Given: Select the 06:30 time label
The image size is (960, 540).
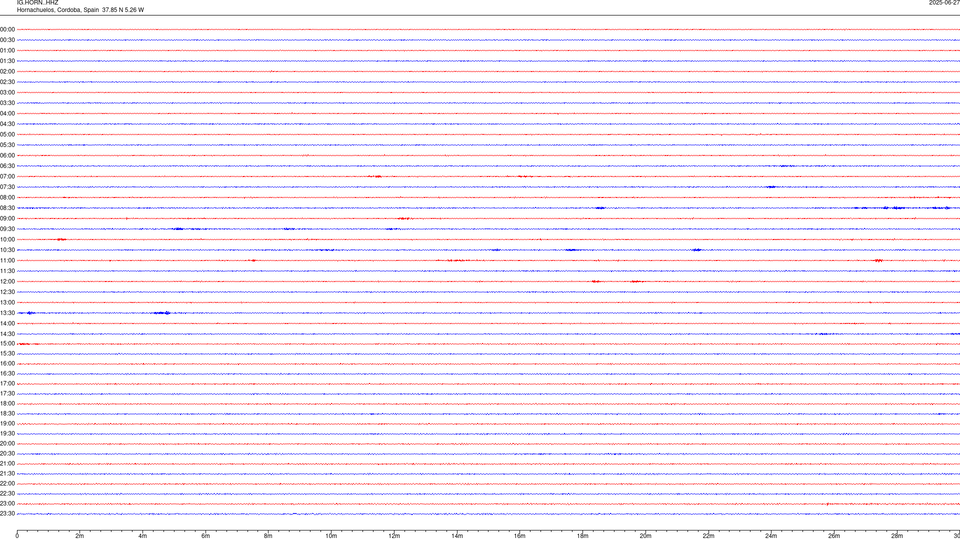Looking at the screenshot, I should 7,166.
